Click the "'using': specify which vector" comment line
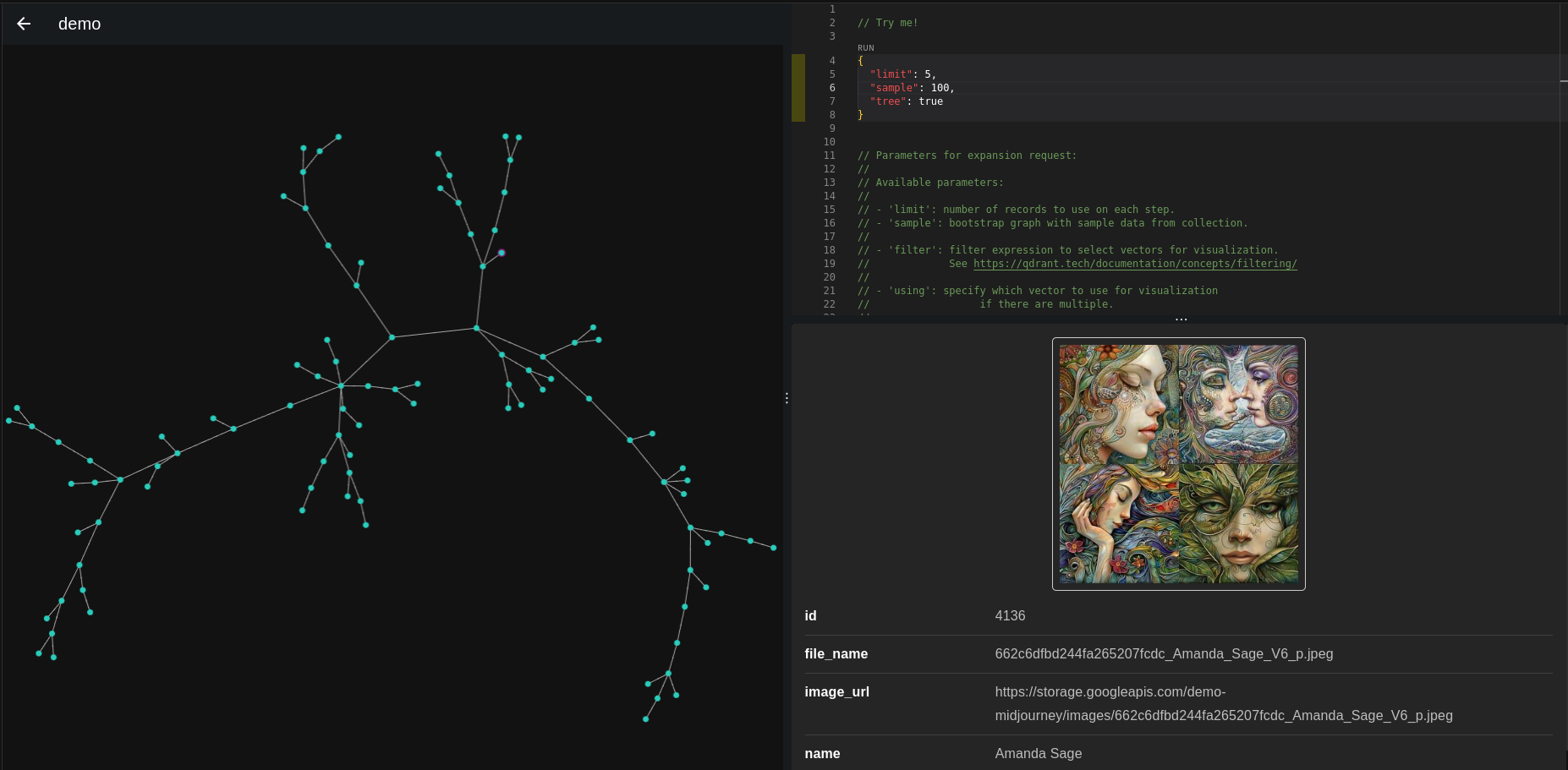 pos(1037,291)
